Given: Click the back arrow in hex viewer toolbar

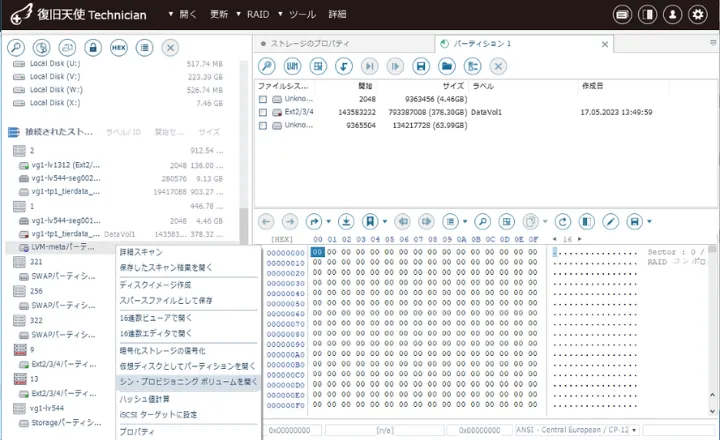Looking at the screenshot, I should [266, 222].
